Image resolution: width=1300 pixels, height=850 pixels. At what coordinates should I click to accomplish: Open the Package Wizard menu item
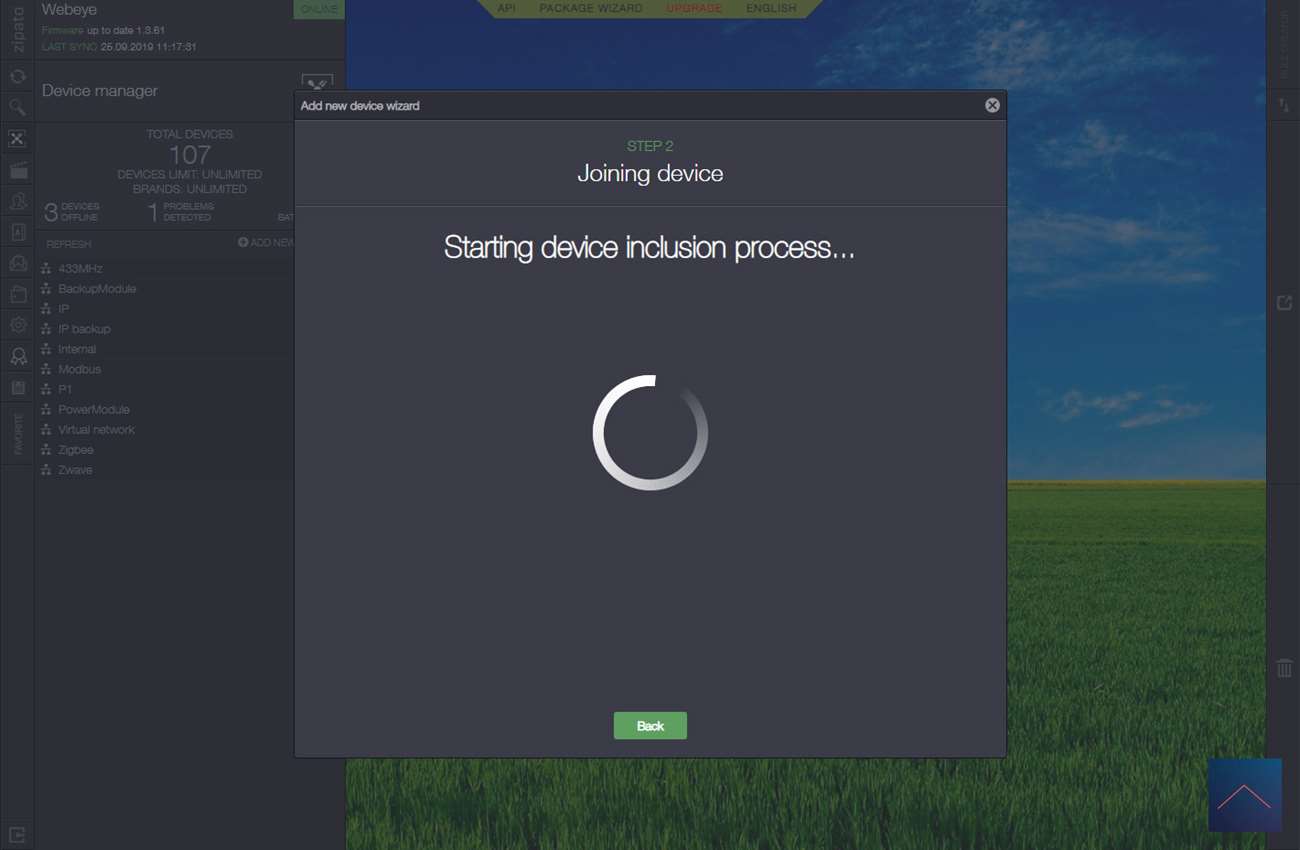pyautogui.click(x=590, y=8)
